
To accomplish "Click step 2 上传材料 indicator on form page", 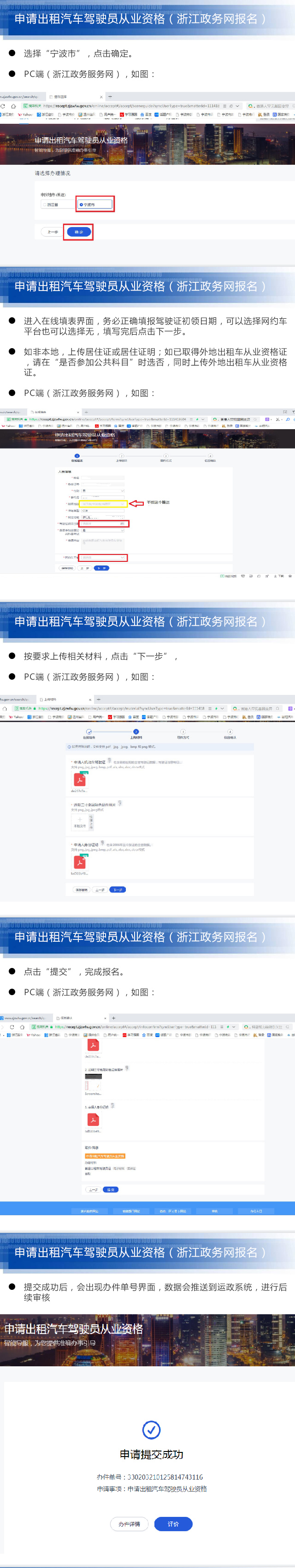I will 121,458.
